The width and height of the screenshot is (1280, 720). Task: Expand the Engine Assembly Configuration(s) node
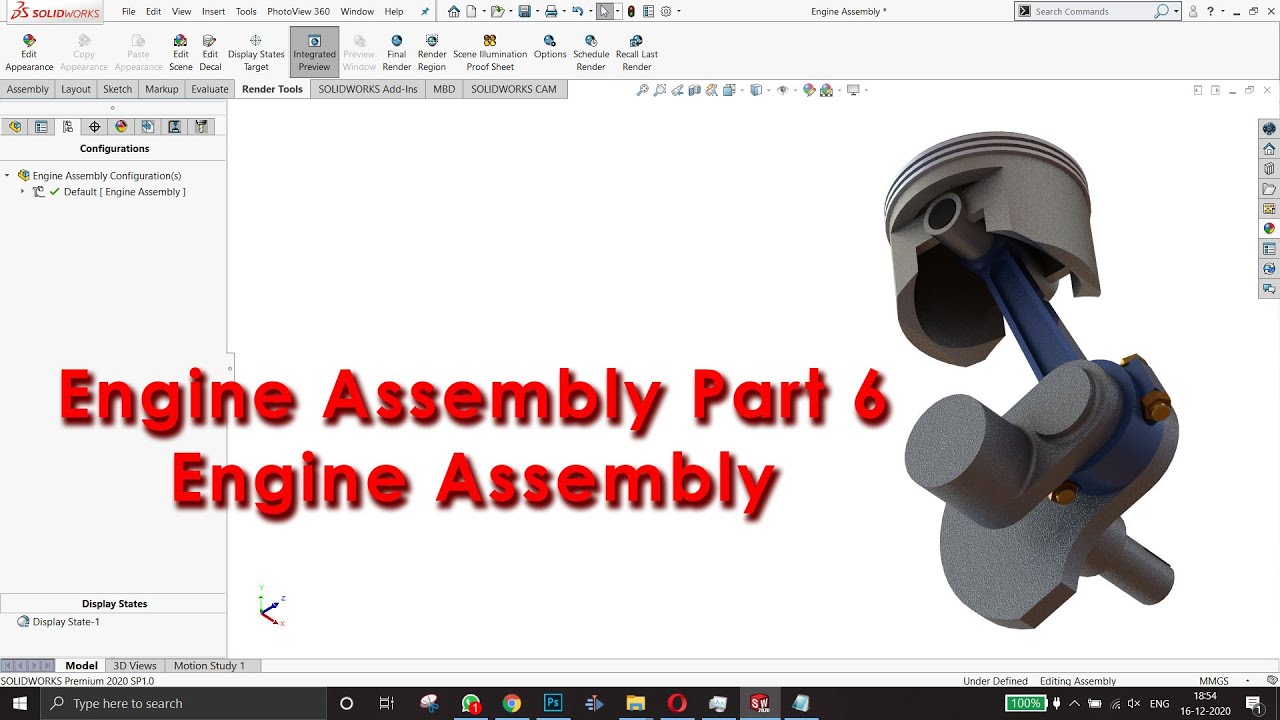click(8, 175)
